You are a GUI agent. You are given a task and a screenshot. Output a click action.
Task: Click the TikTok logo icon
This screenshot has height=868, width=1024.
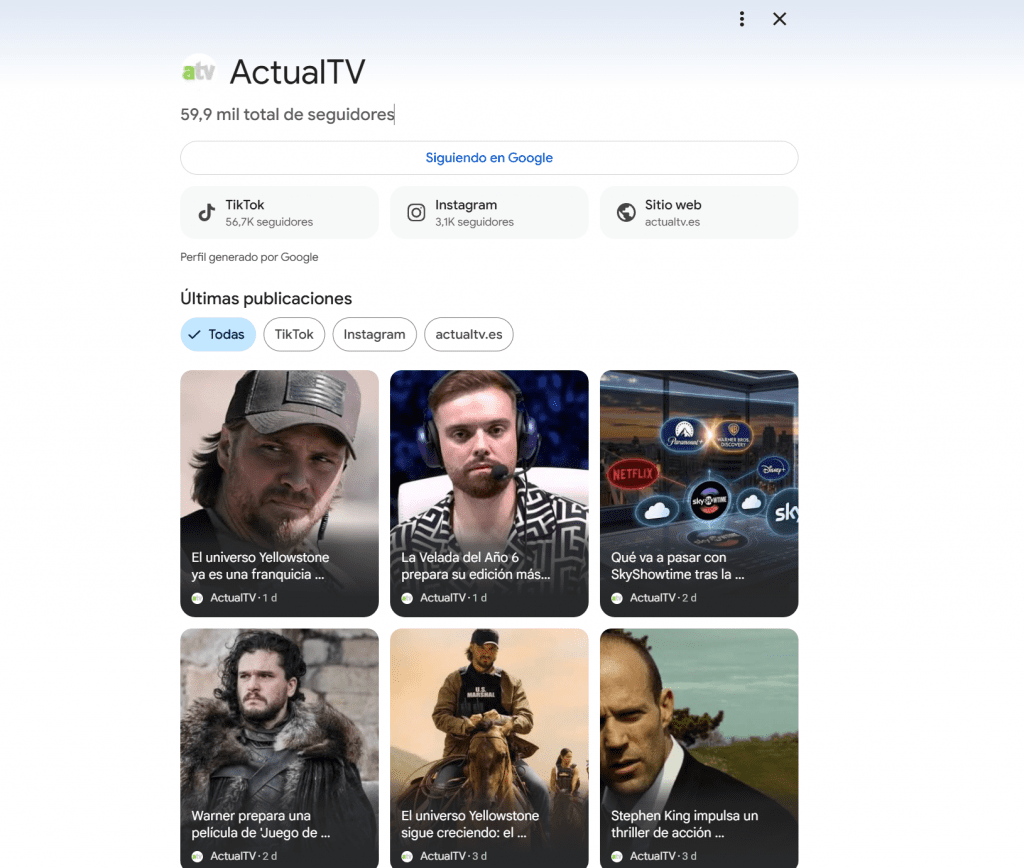207,212
